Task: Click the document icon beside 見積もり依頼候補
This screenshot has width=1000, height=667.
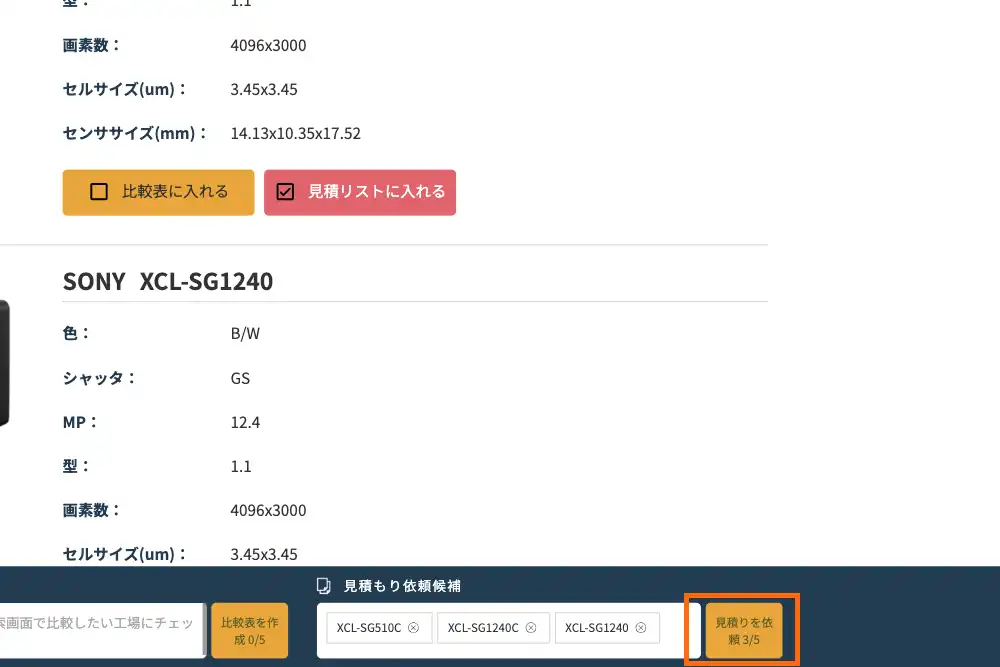Action: [324, 586]
